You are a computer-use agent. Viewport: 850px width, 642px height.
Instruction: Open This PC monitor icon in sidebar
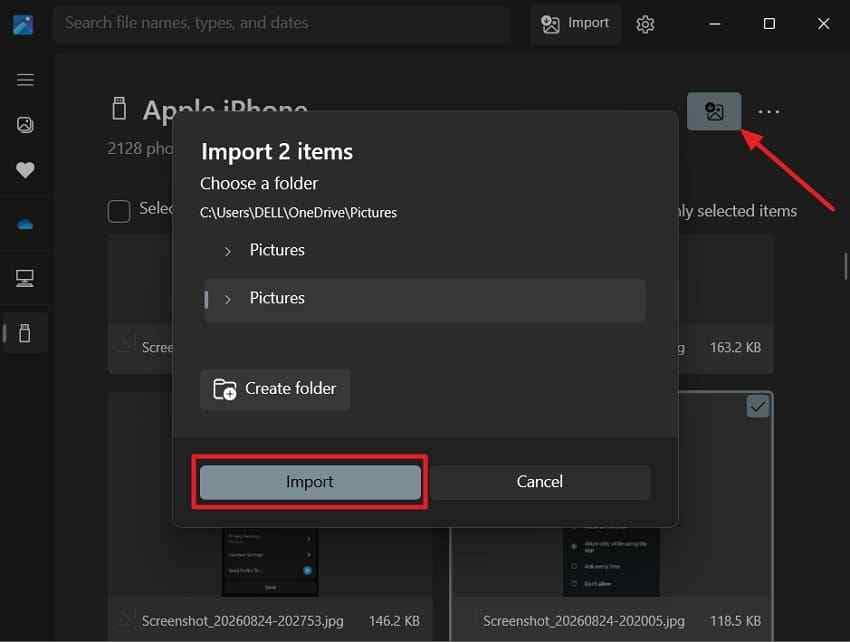pyautogui.click(x=25, y=278)
